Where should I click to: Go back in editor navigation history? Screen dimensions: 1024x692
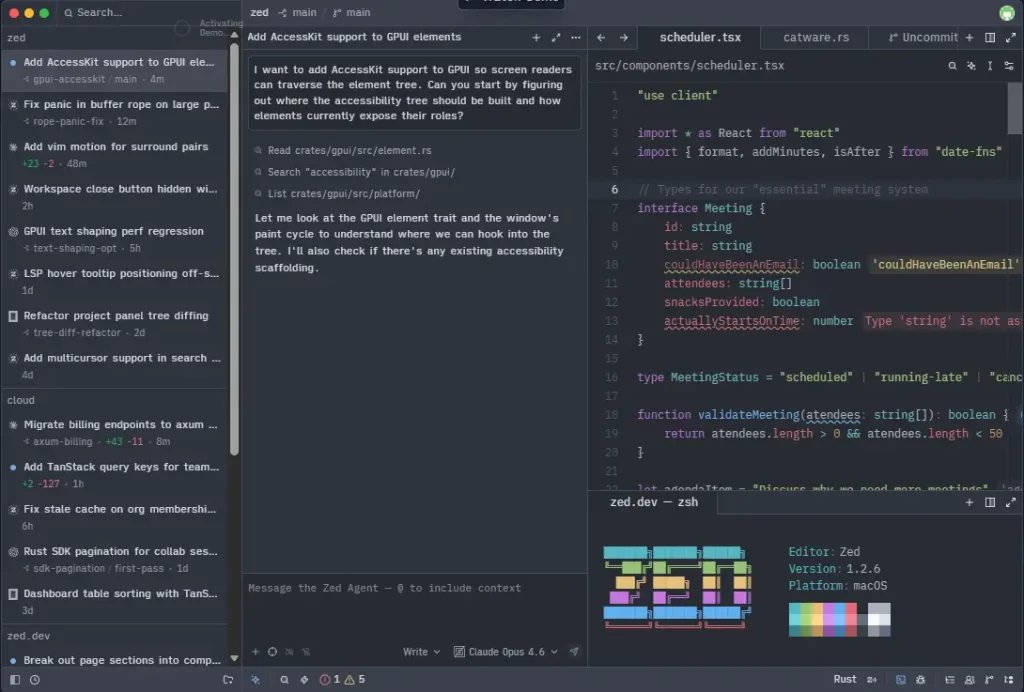(601, 37)
